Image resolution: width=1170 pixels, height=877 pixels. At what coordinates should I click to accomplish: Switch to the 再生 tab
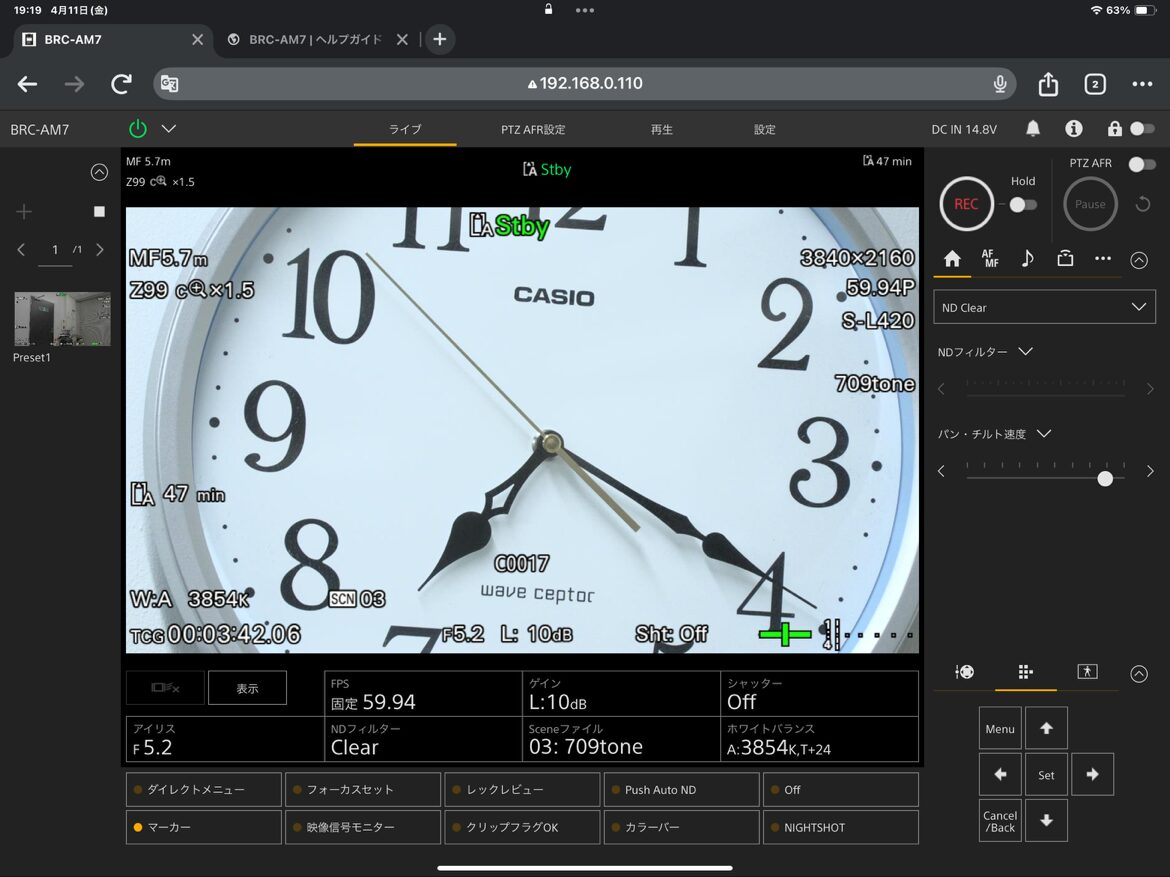click(661, 129)
